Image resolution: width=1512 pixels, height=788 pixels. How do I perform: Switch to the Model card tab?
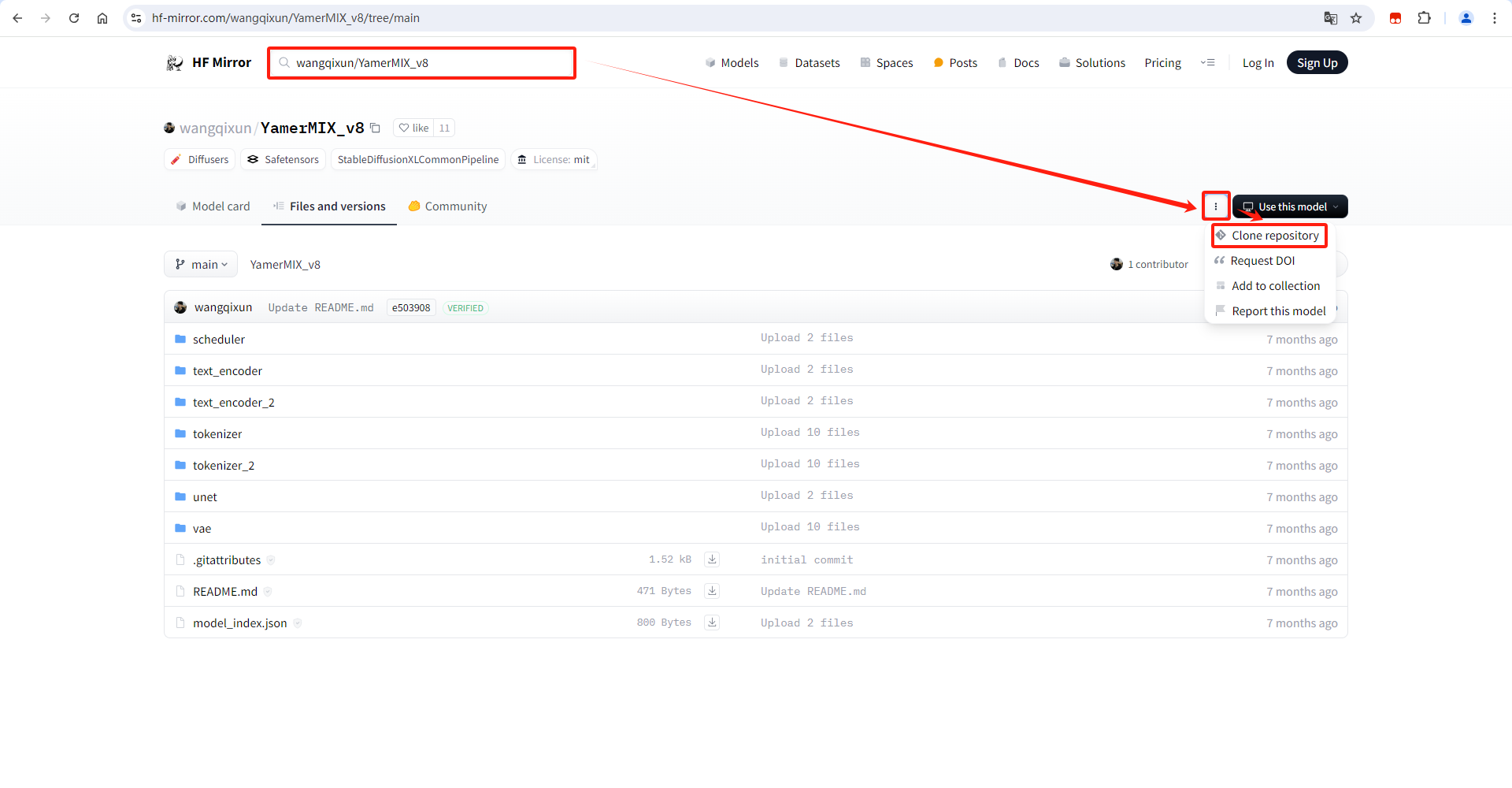click(x=213, y=206)
